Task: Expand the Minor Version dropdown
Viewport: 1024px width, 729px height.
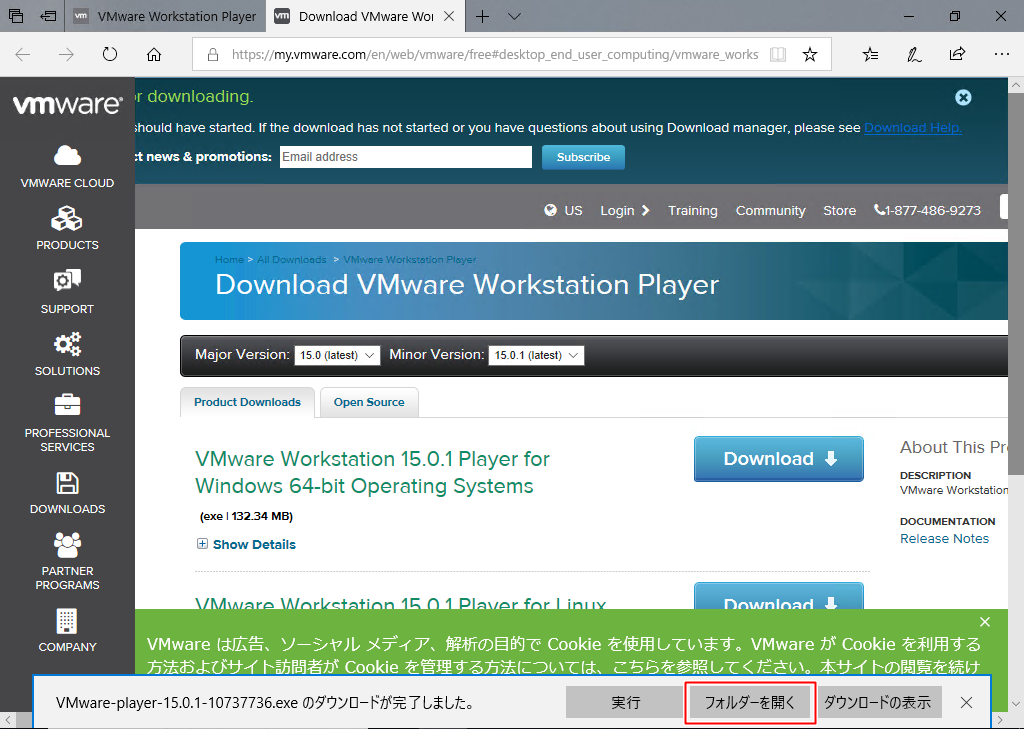Action: (x=535, y=355)
